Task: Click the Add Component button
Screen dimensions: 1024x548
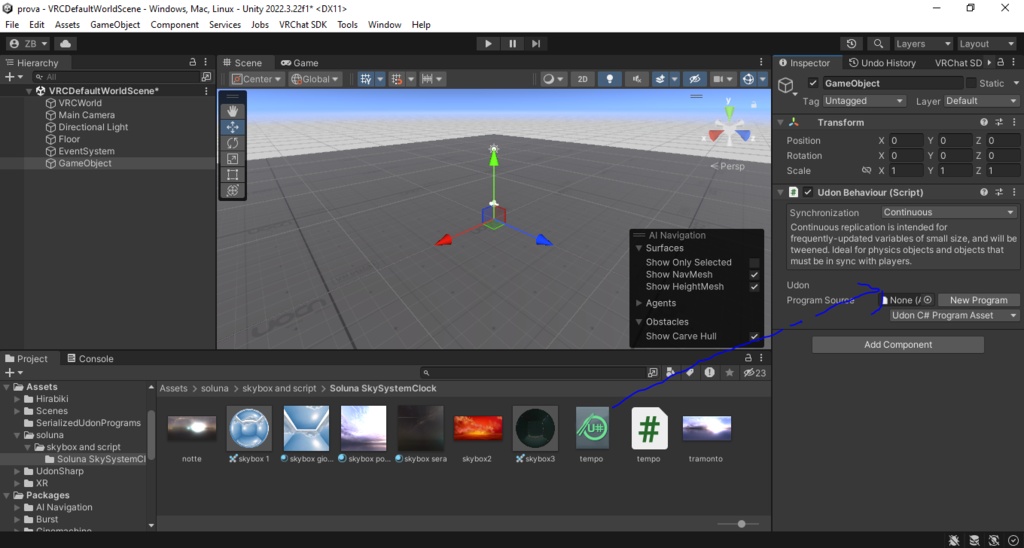Action: (898, 345)
